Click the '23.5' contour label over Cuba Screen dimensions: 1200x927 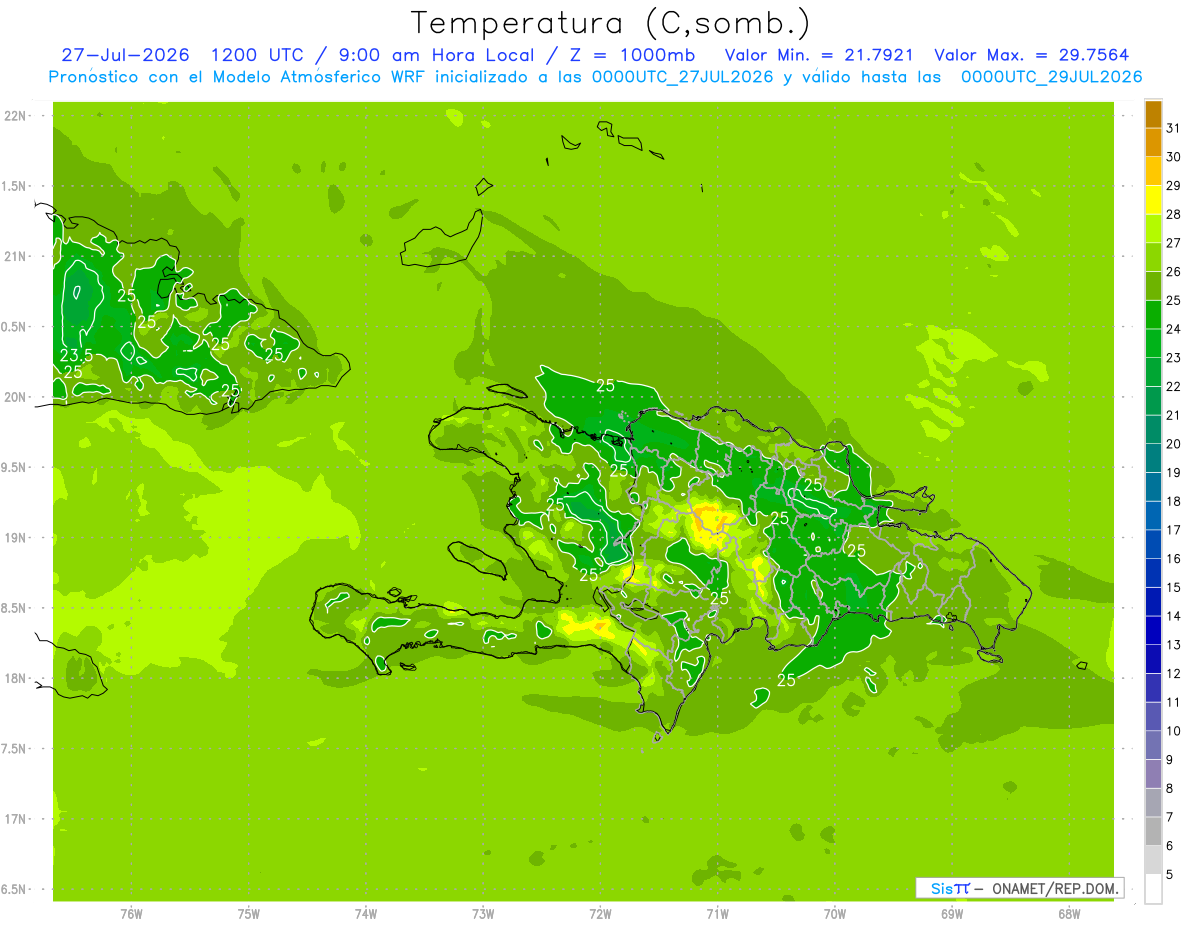[x=77, y=355]
